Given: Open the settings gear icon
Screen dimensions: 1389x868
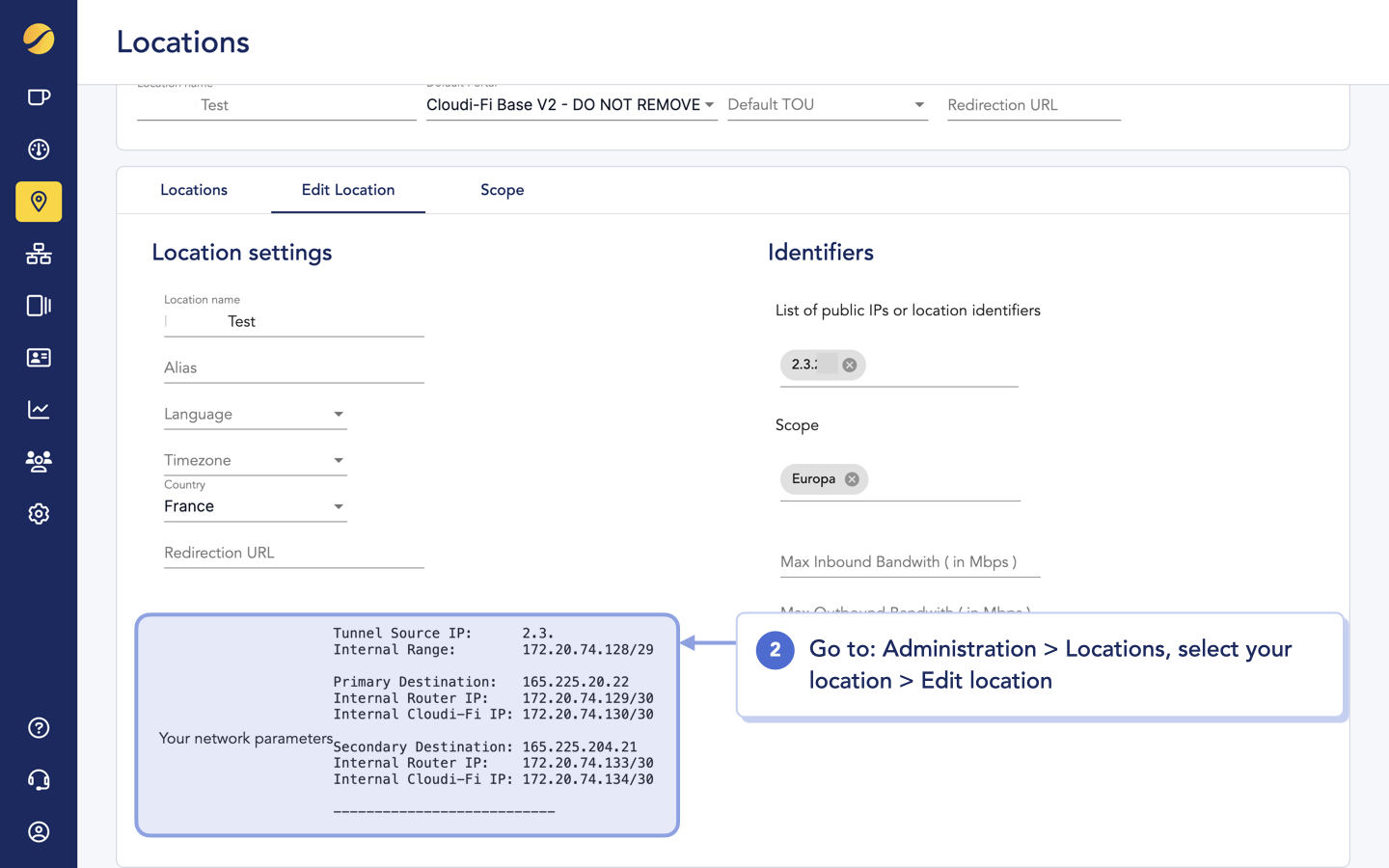Looking at the screenshot, I should (x=39, y=514).
